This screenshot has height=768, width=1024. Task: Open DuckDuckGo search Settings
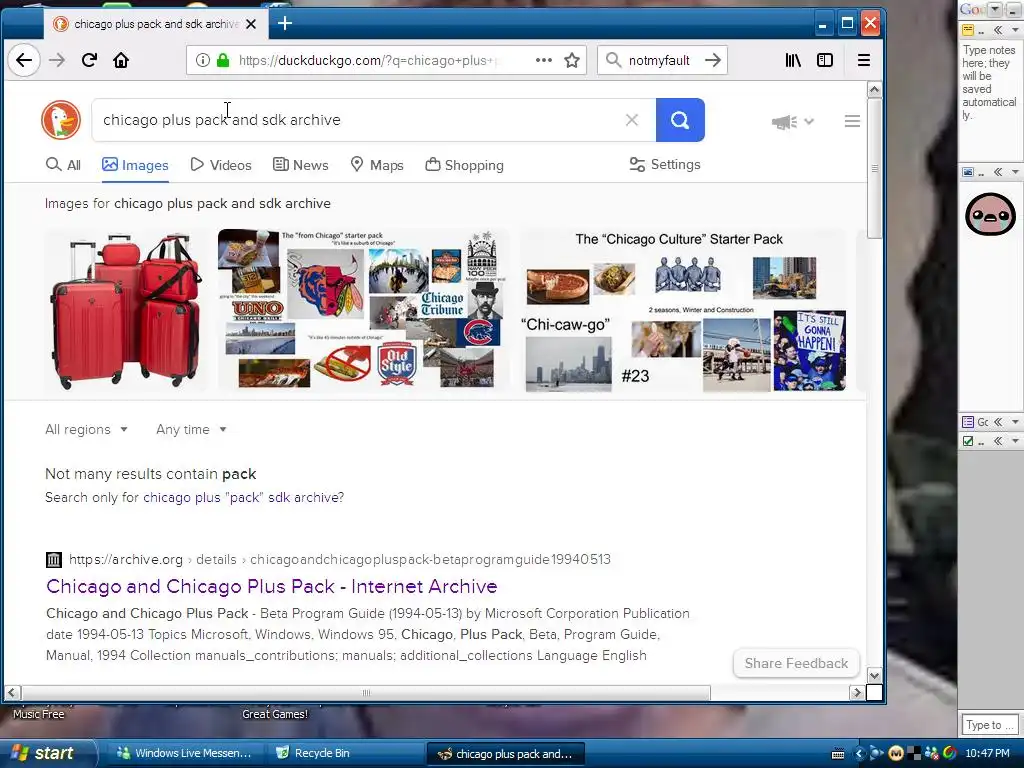point(665,165)
